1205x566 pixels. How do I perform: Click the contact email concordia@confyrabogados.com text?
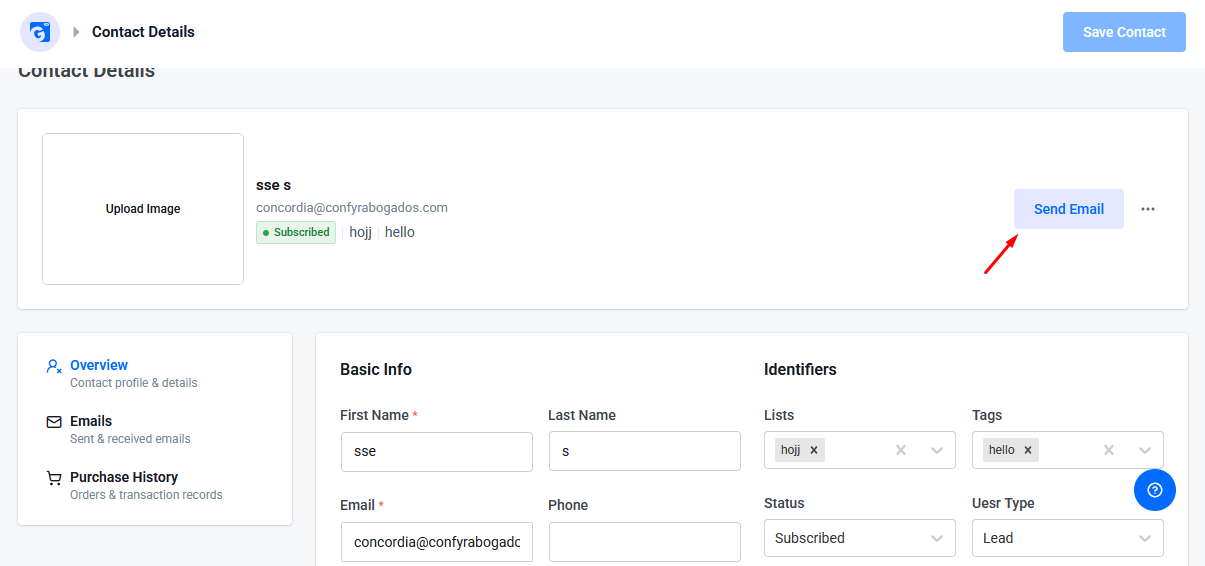[352, 208]
